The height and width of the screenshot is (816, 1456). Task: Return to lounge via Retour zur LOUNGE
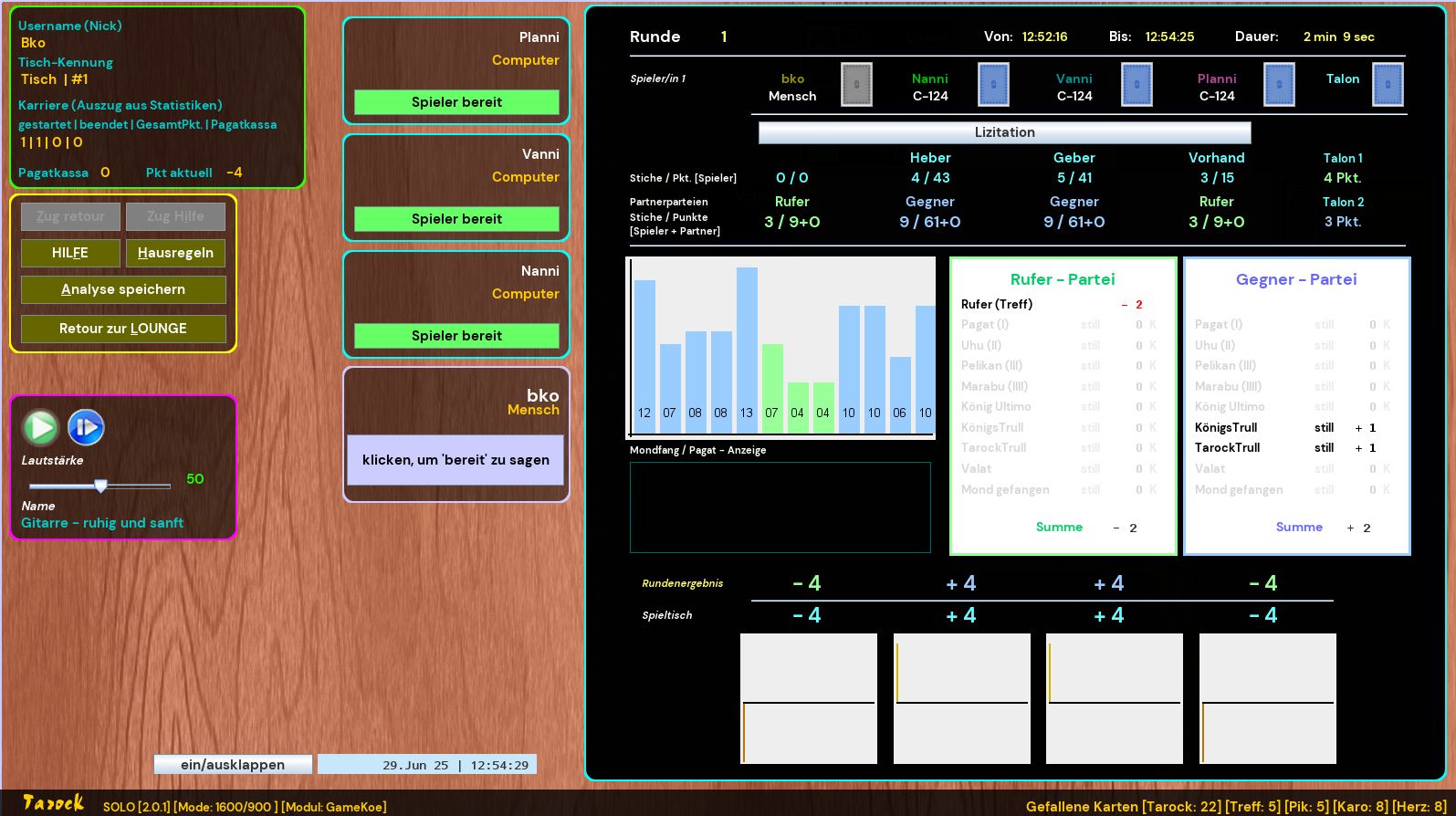pyautogui.click(x=123, y=329)
